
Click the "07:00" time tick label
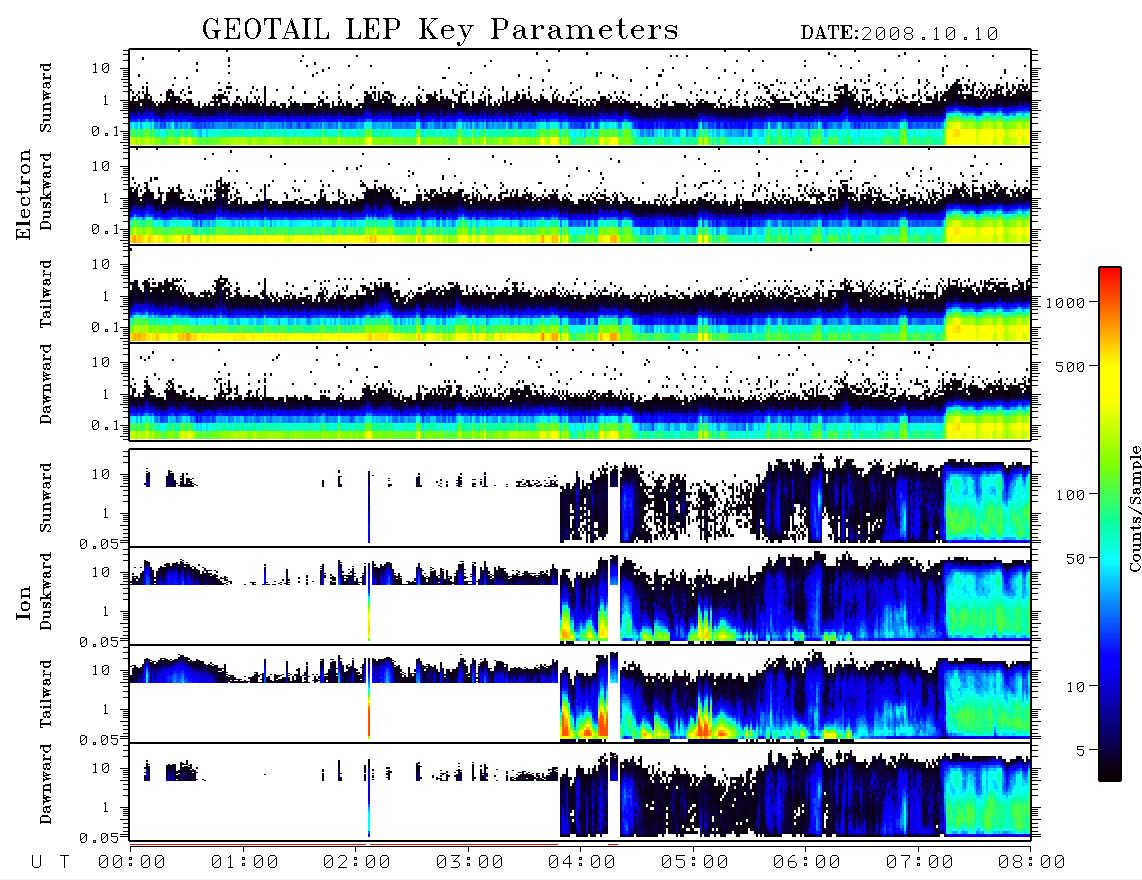(x=920, y=863)
